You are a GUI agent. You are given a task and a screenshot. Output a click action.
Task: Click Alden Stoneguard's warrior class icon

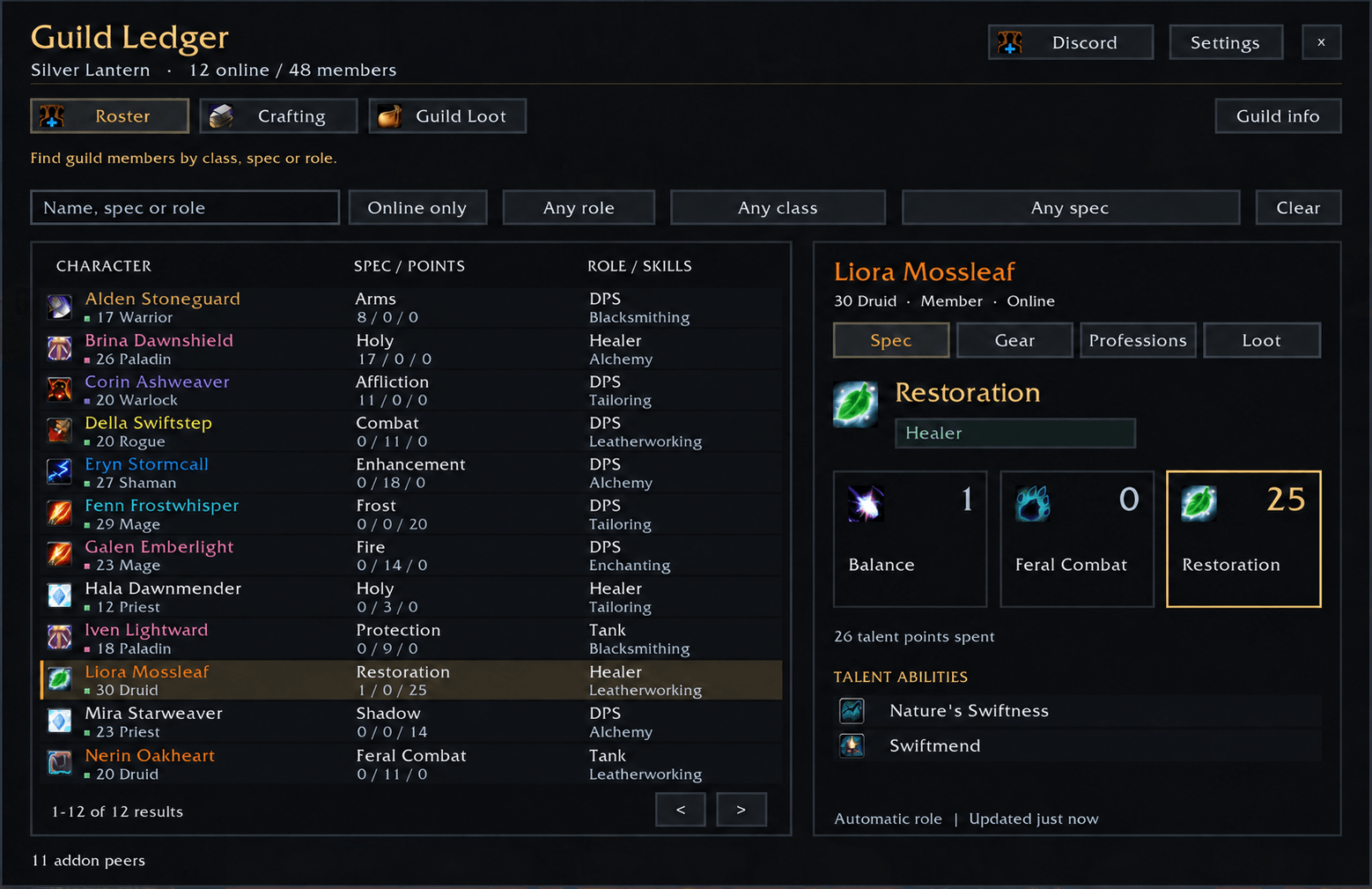pyautogui.click(x=59, y=307)
